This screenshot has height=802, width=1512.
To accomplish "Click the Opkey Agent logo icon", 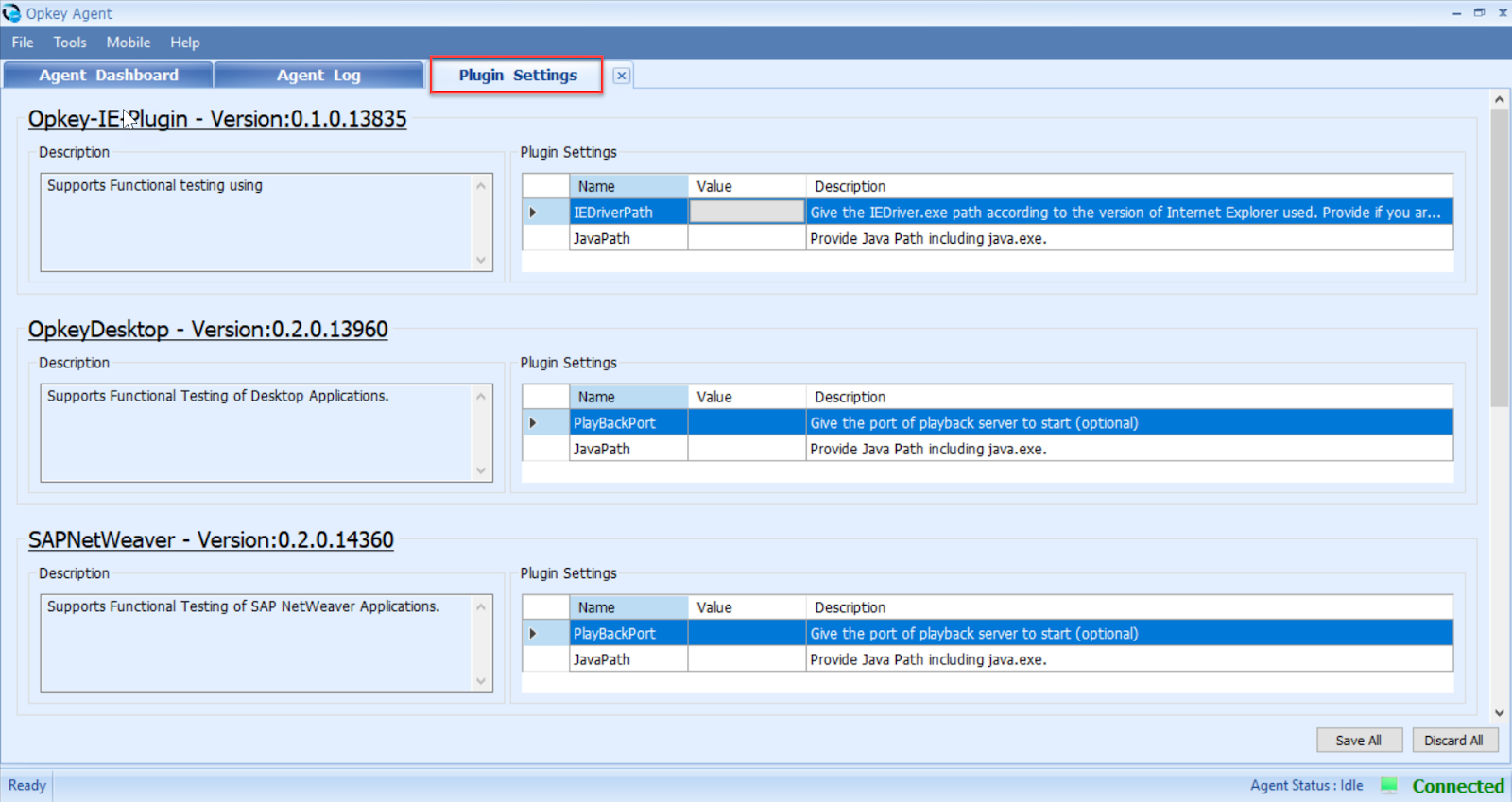I will [x=11, y=13].
